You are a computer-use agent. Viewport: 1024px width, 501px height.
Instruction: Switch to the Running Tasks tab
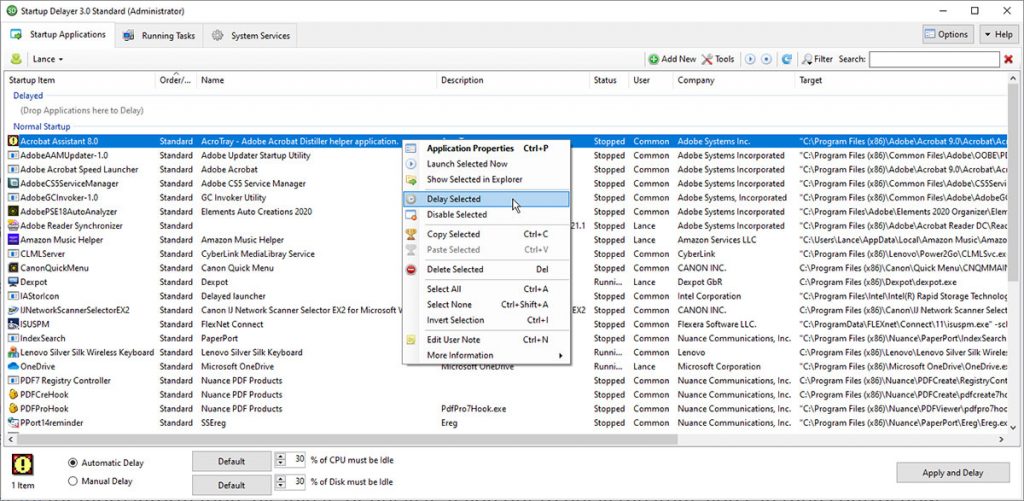[160, 36]
